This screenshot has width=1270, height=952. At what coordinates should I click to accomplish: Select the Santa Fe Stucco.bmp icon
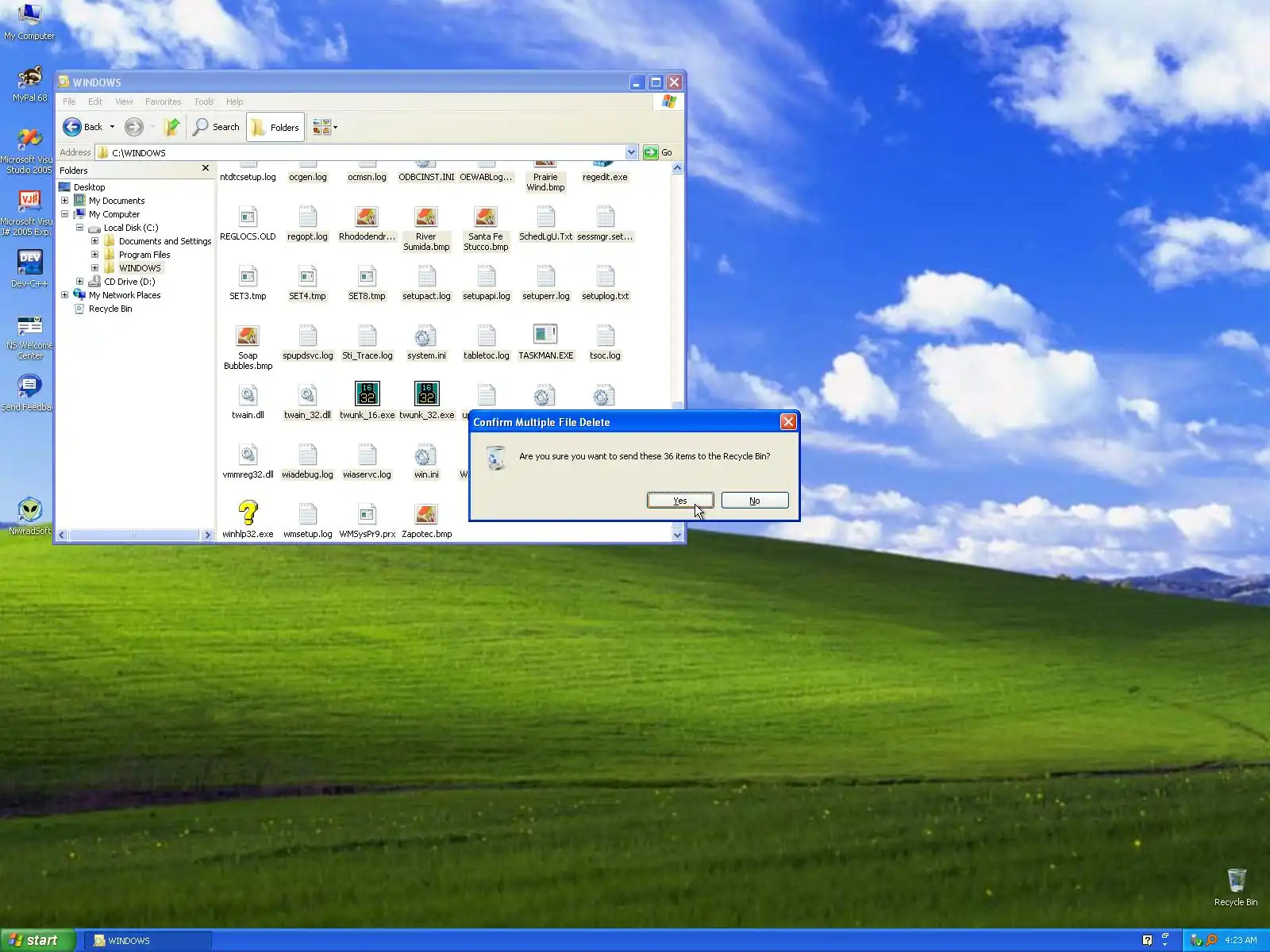[486, 217]
